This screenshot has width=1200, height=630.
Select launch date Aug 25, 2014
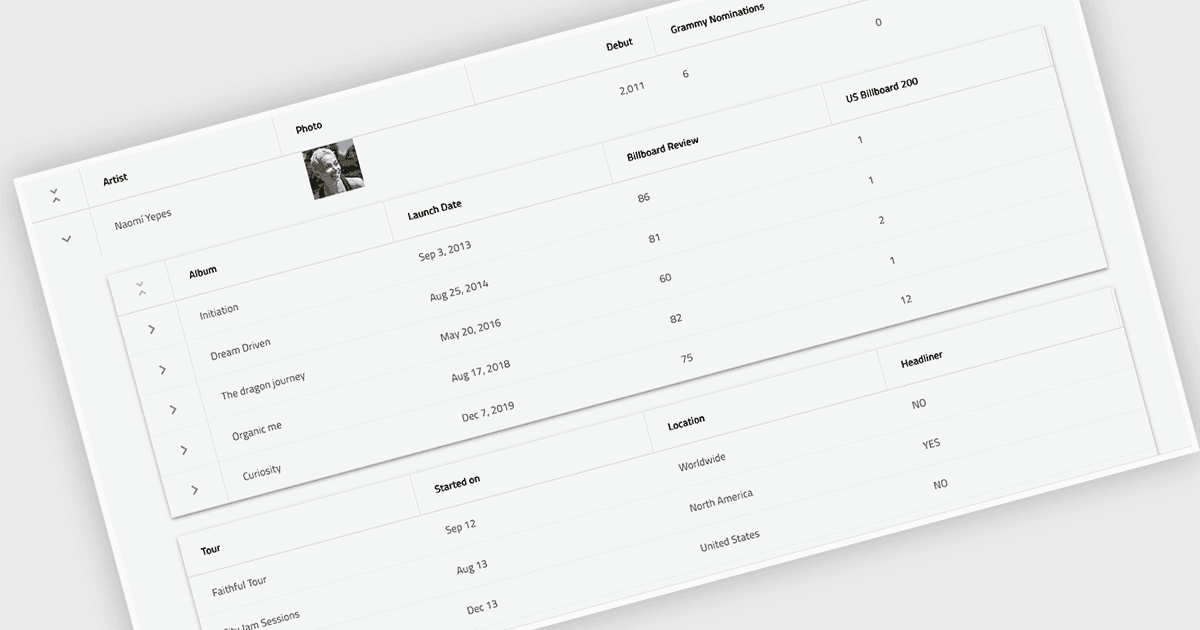[459, 290]
